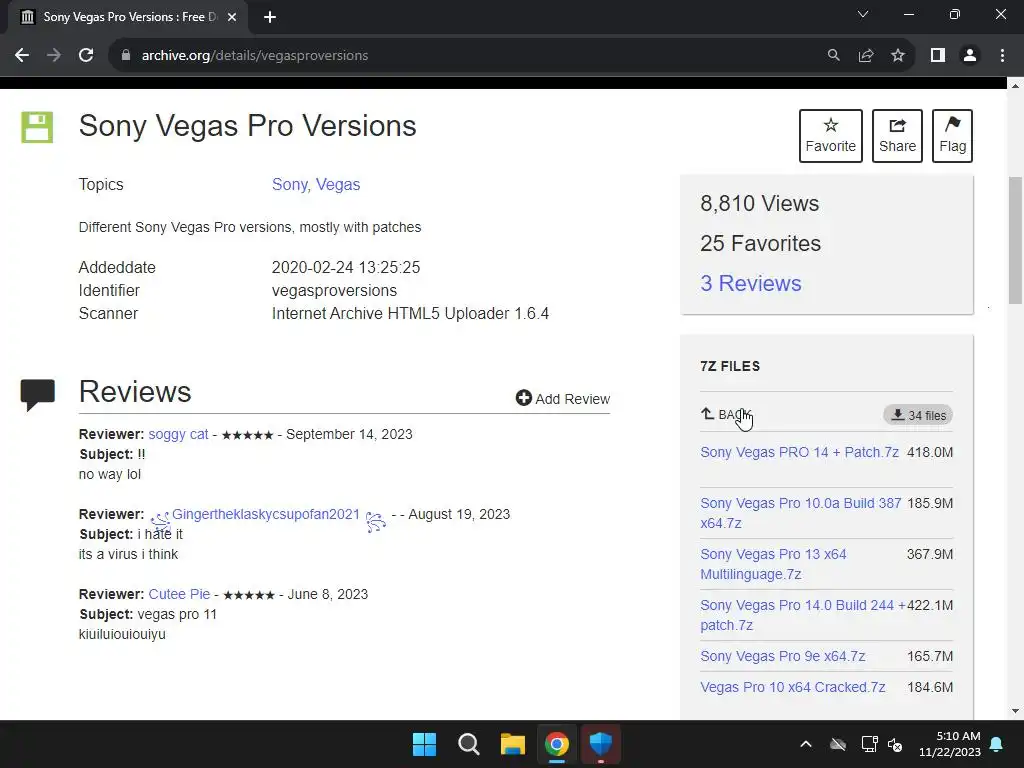Open the Chrome profile menu
The height and width of the screenshot is (768, 1024).
(970, 56)
